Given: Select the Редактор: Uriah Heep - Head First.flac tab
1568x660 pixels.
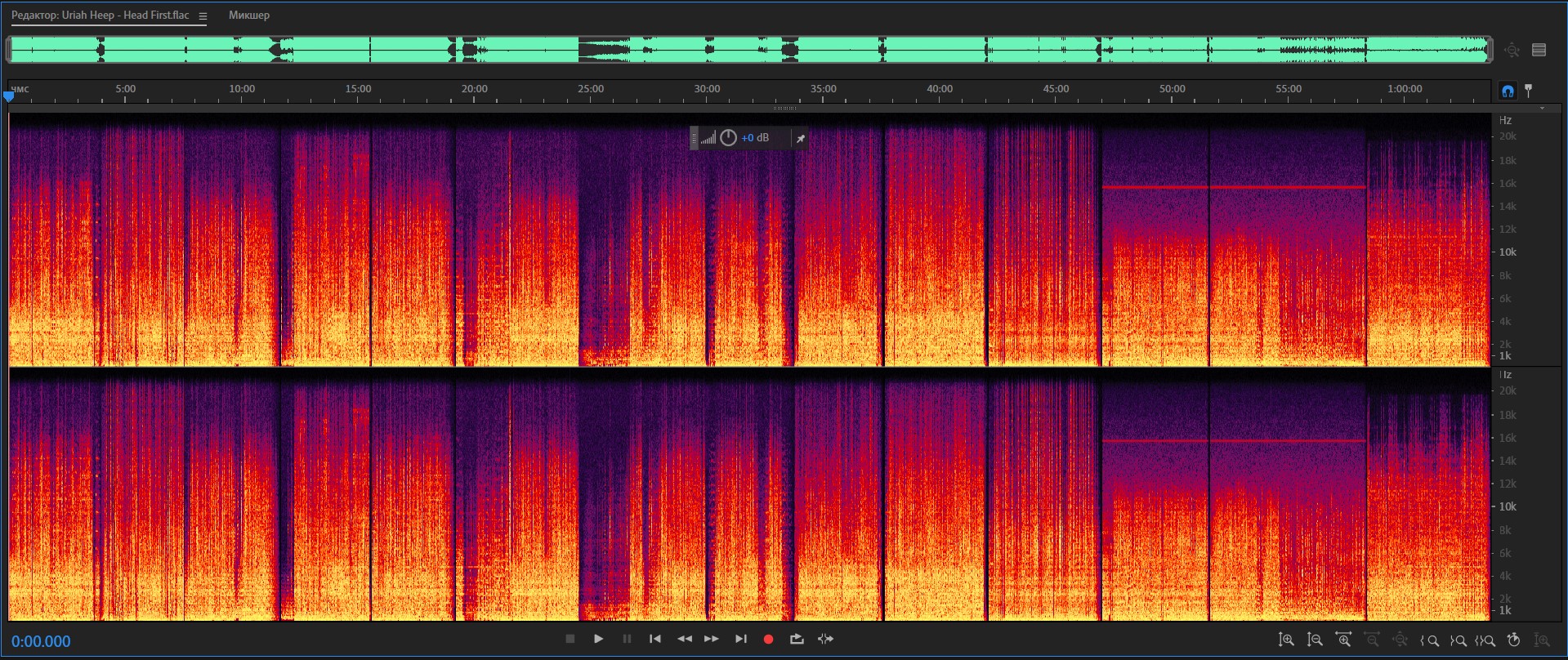Looking at the screenshot, I should (x=100, y=16).
